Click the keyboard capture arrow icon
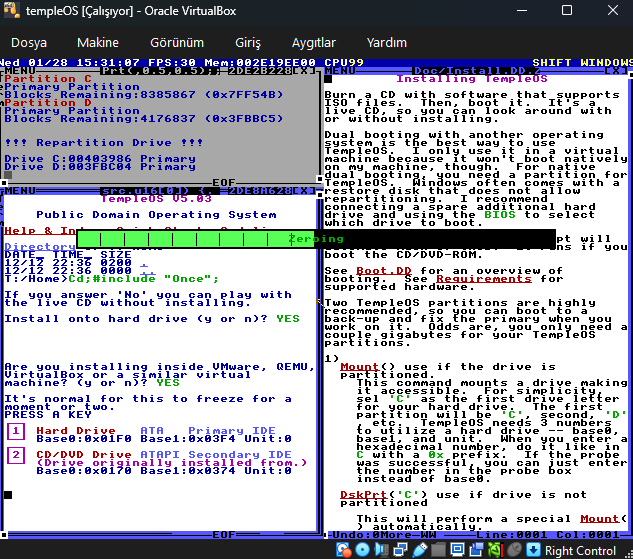The width and height of the screenshot is (633, 559). coord(533,550)
